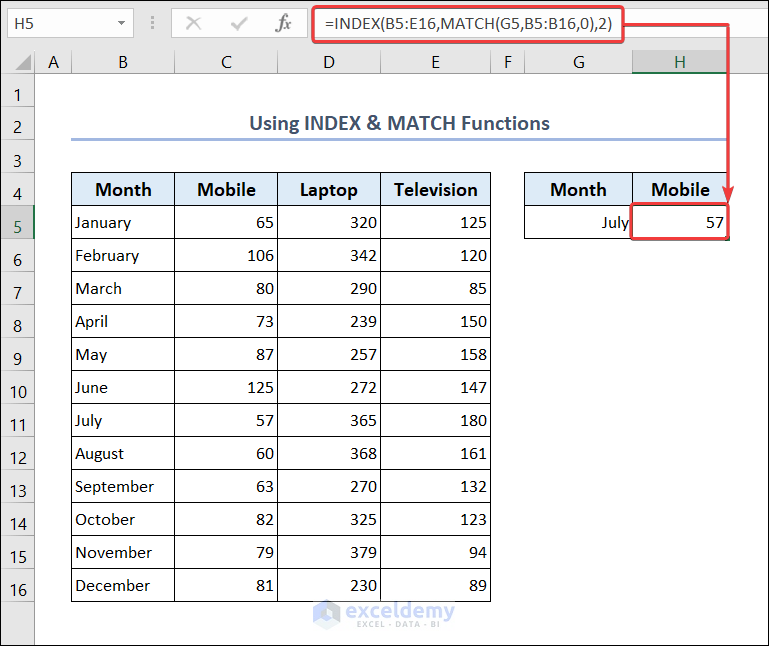
Task: Select June Television value 147
Action: 436,388
